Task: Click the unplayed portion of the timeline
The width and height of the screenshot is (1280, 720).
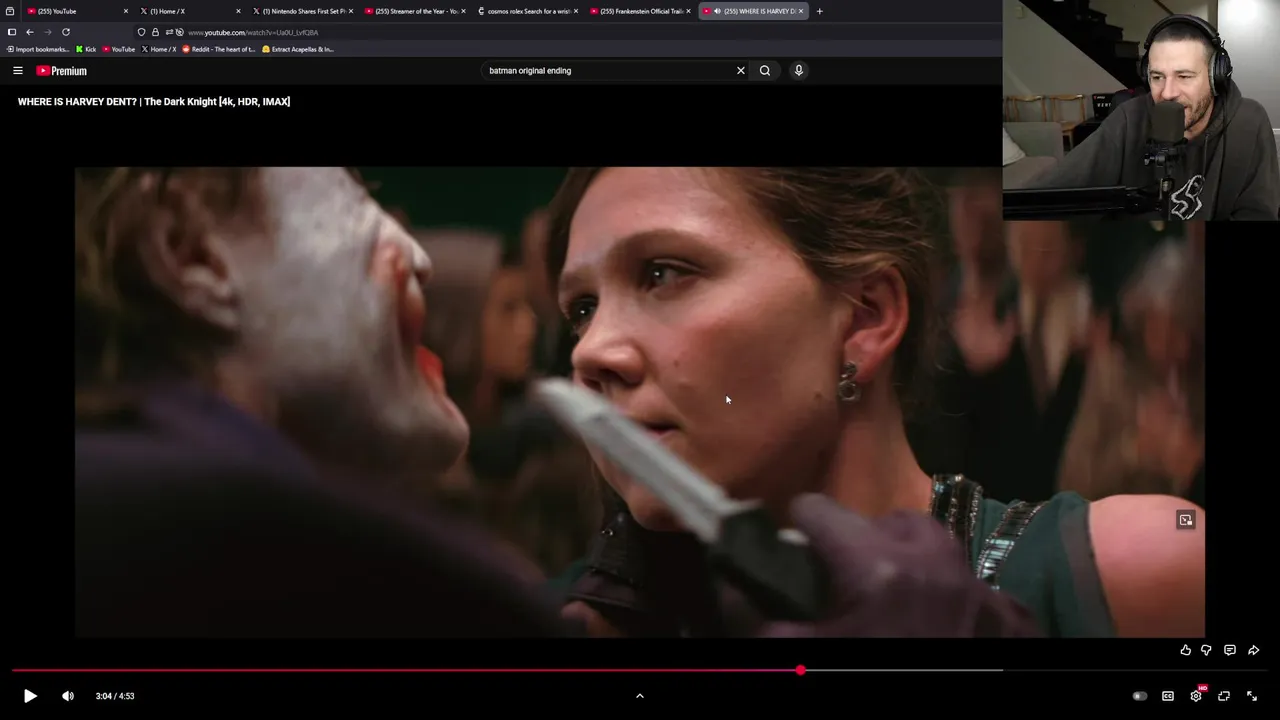Action: [x=1036, y=670]
